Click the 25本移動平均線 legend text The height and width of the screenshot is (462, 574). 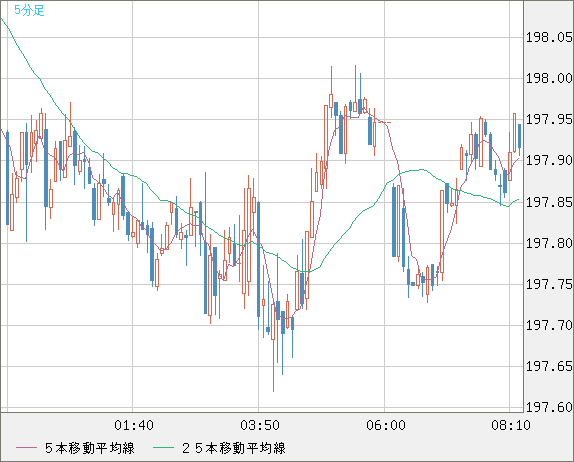[x=234, y=448]
